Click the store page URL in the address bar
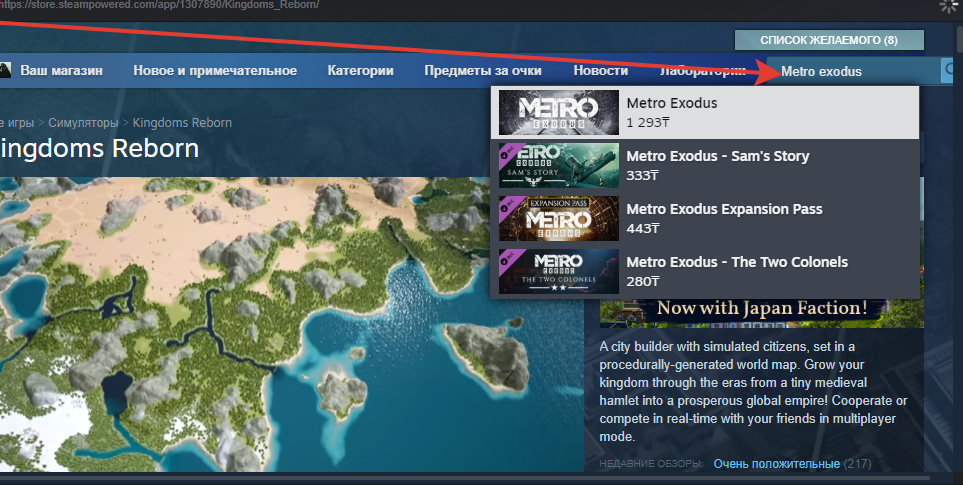Viewport: 963px width, 485px height. click(160, 5)
